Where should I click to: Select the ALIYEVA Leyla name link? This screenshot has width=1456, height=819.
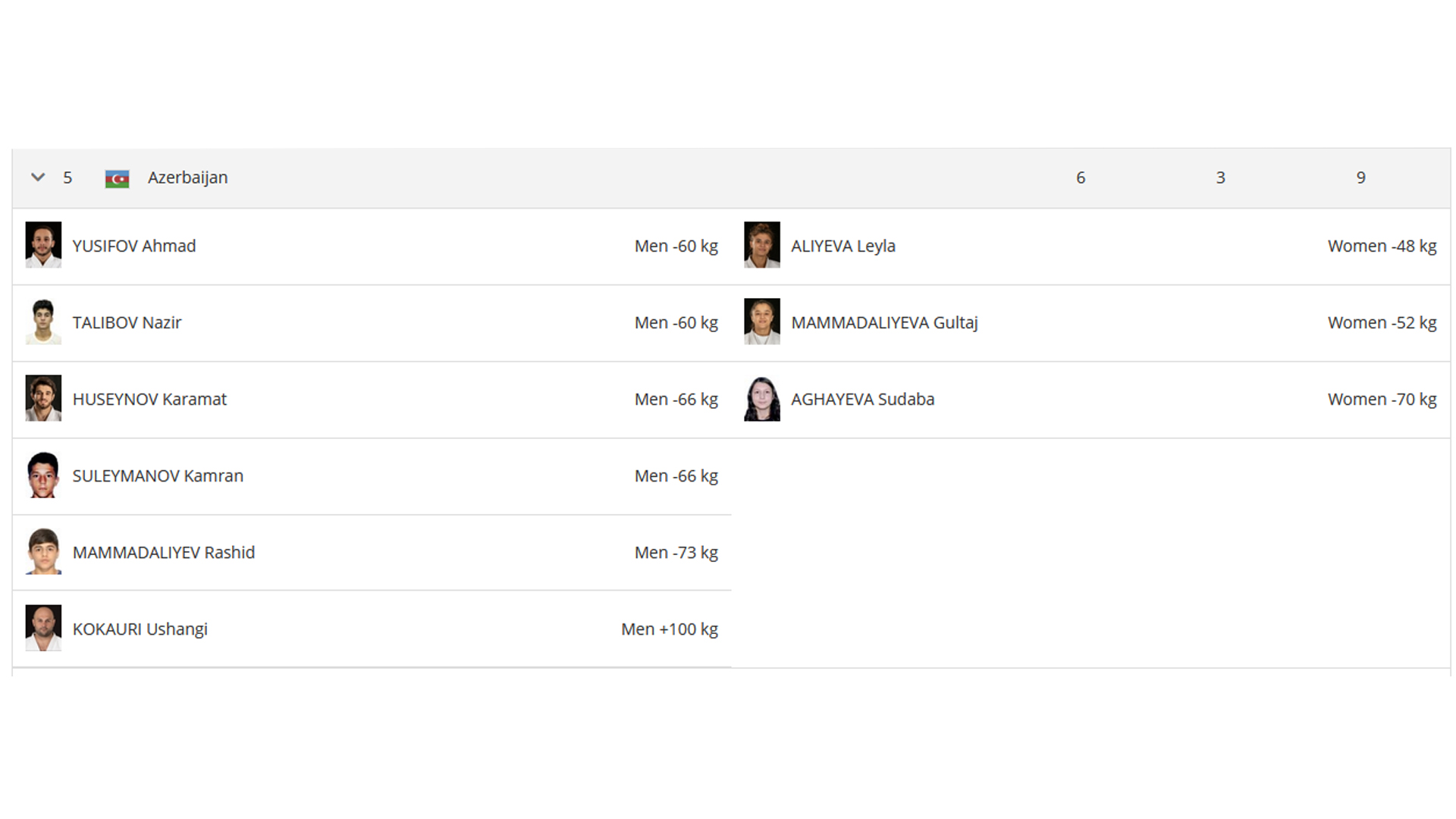pyautogui.click(x=843, y=246)
